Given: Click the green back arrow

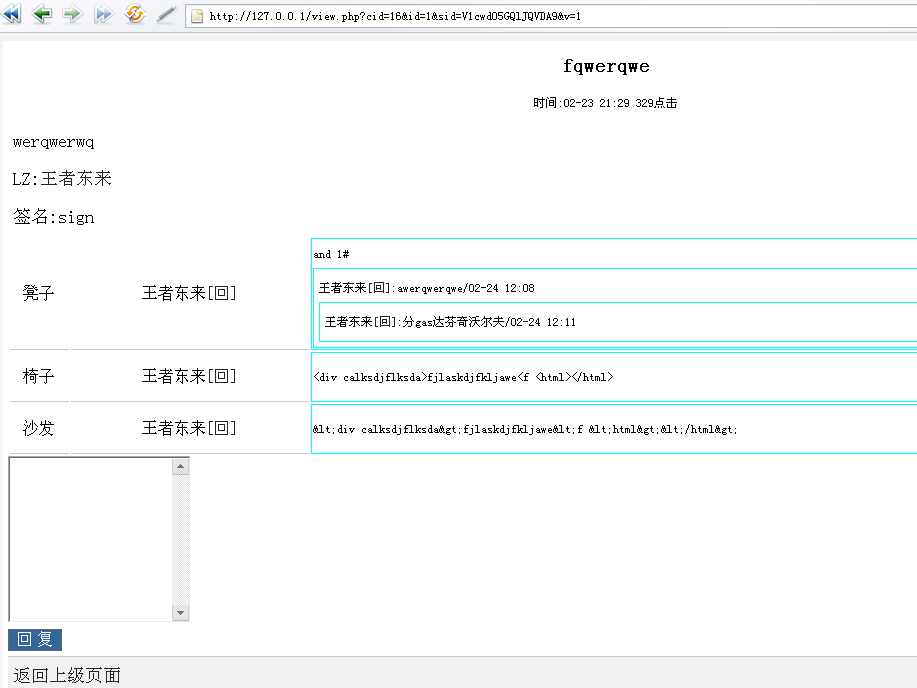Looking at the screenshot, I should click(42, 15).
